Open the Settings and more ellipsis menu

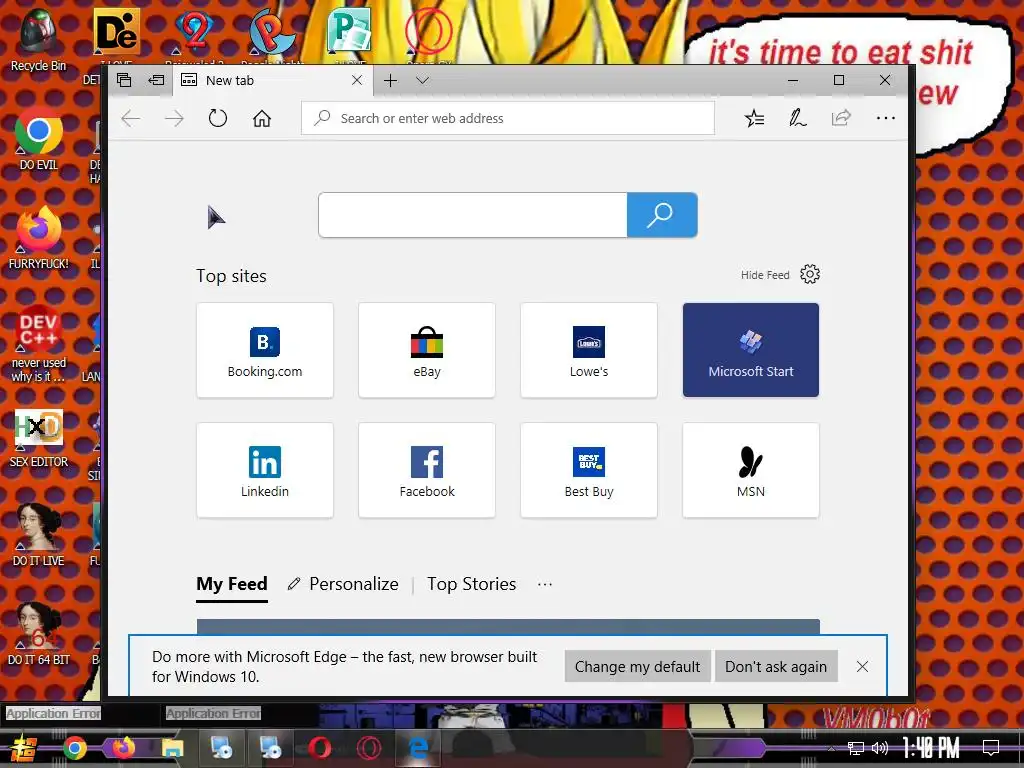[x=886, y=118]
